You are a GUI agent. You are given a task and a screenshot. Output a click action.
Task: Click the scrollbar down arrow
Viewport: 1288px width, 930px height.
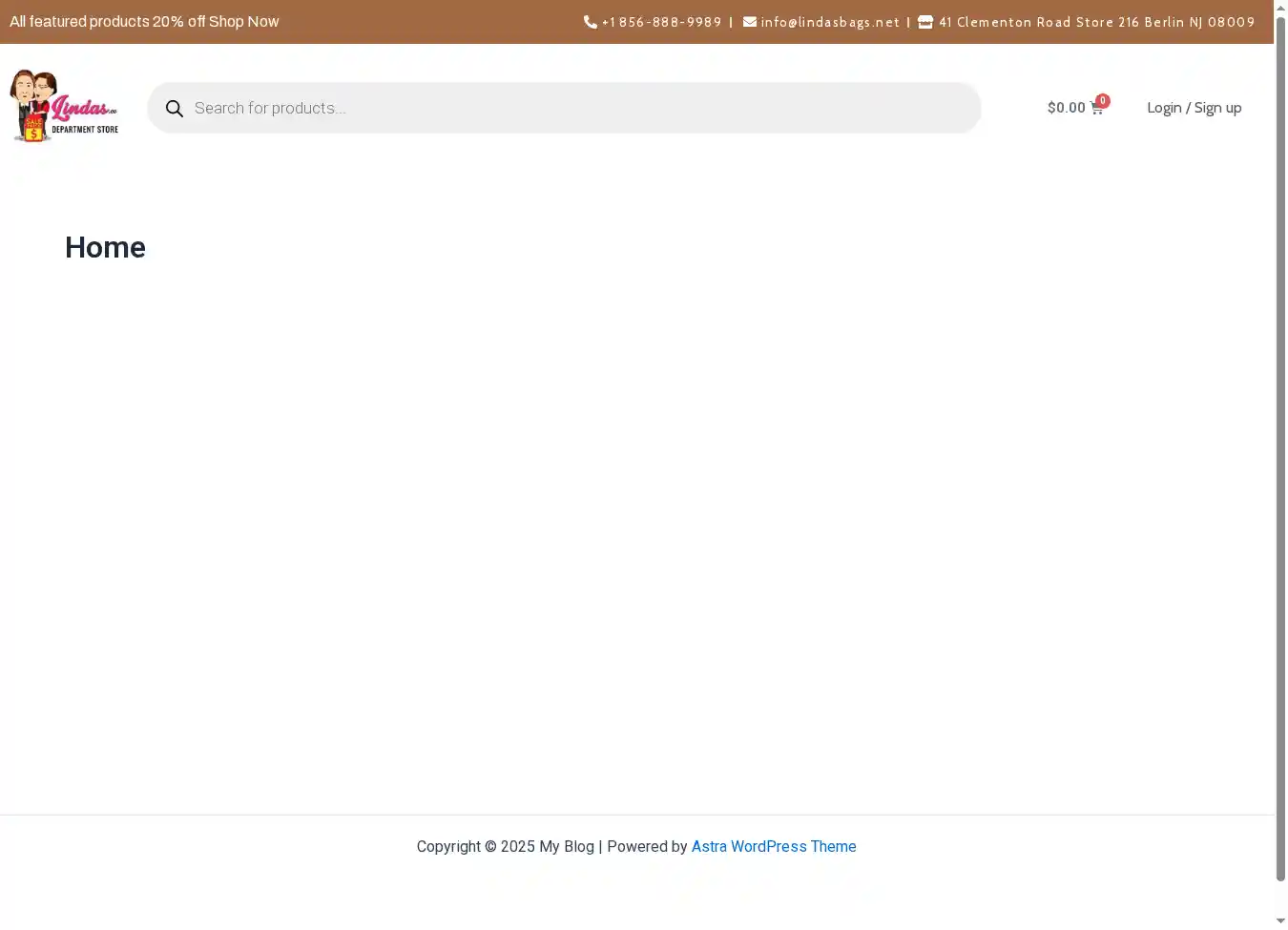tap(1280, 921)
